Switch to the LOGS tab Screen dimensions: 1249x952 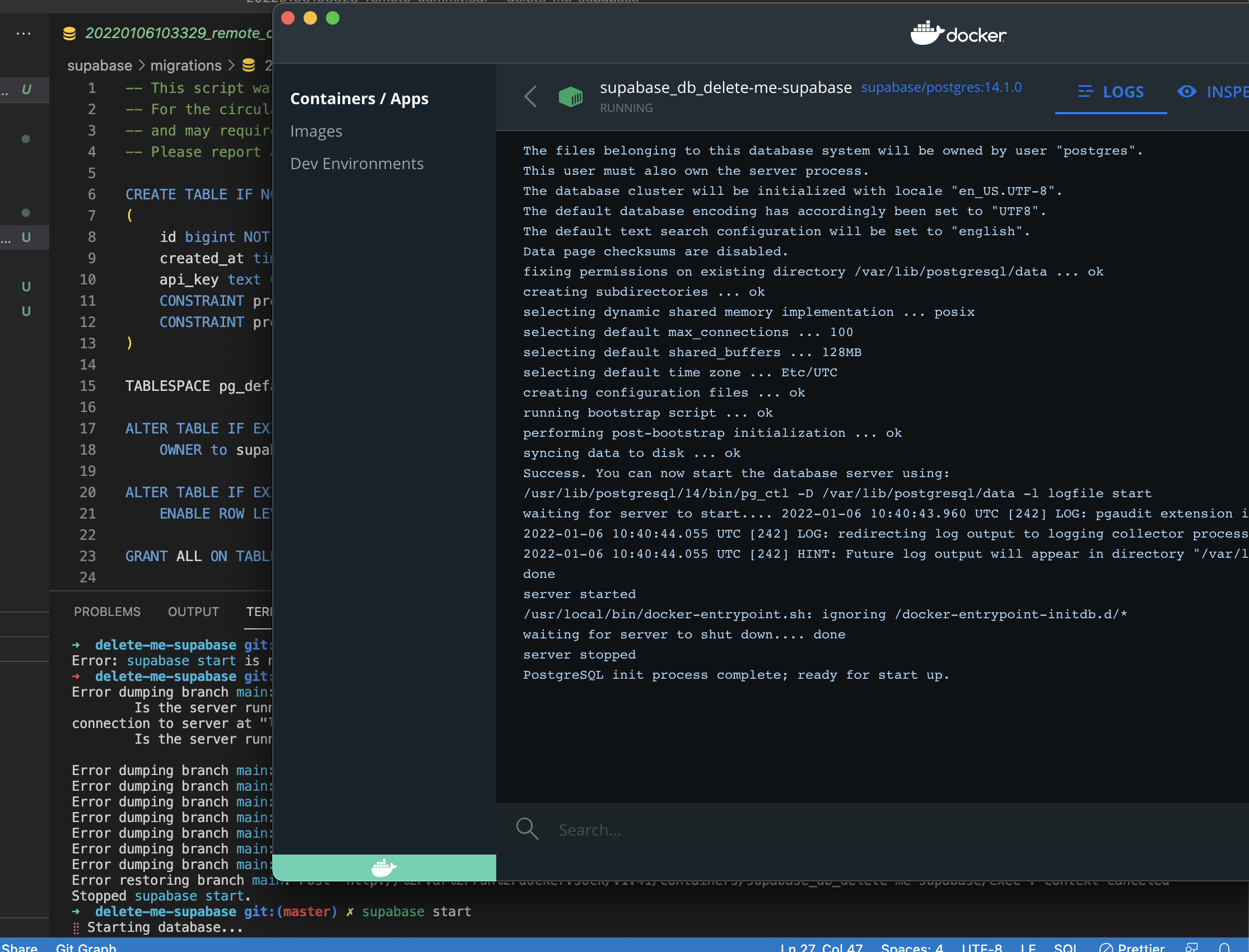[x=1111, y=92]
